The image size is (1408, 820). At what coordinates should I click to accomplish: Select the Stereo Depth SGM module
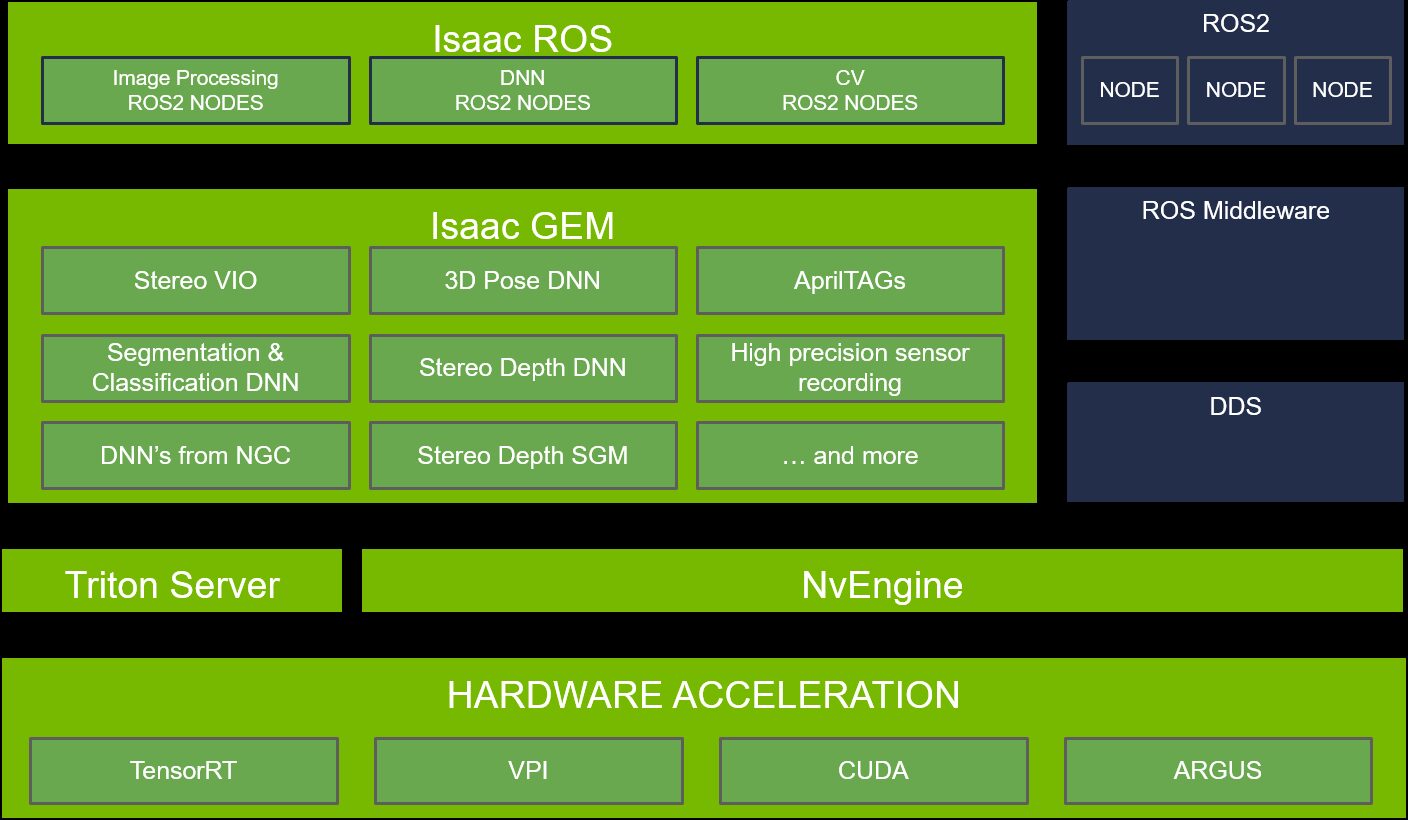523,455
